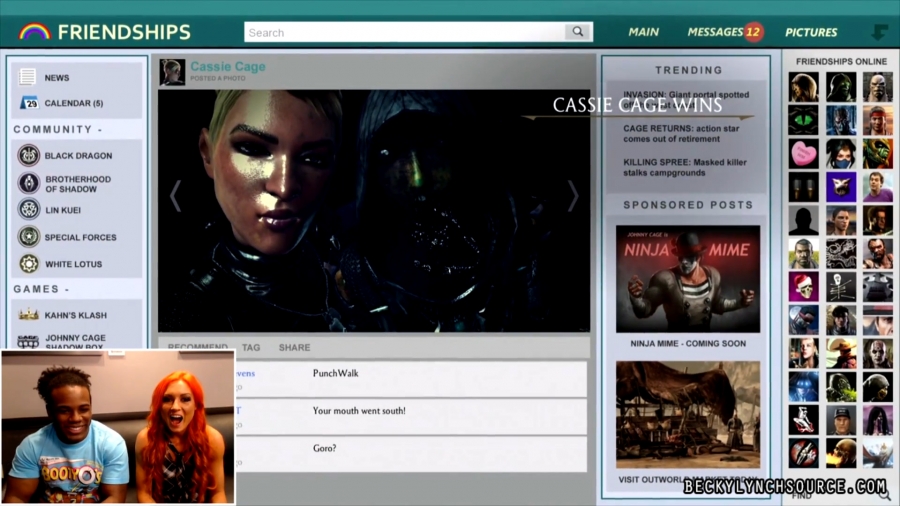Click the Share link under the photo

[x=294, y=348]
